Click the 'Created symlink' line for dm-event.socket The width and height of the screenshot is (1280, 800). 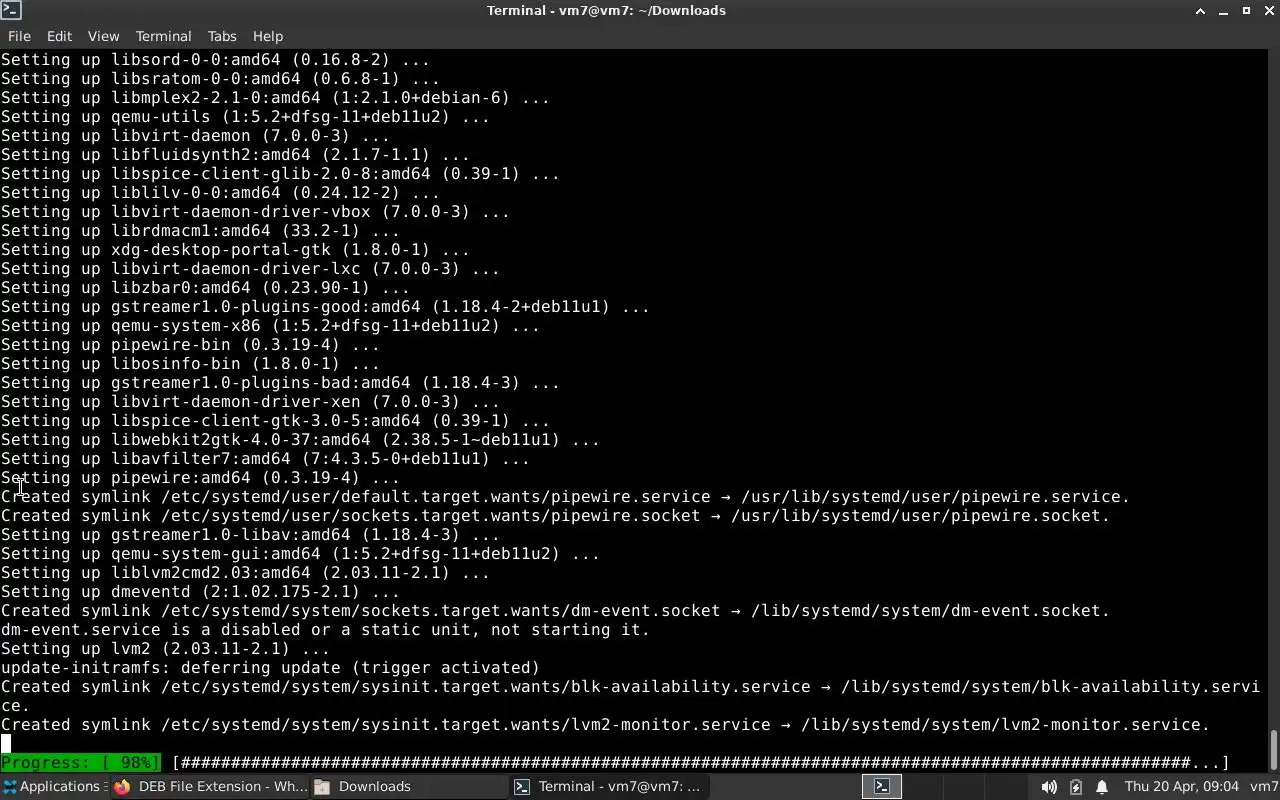click(555, 611)
